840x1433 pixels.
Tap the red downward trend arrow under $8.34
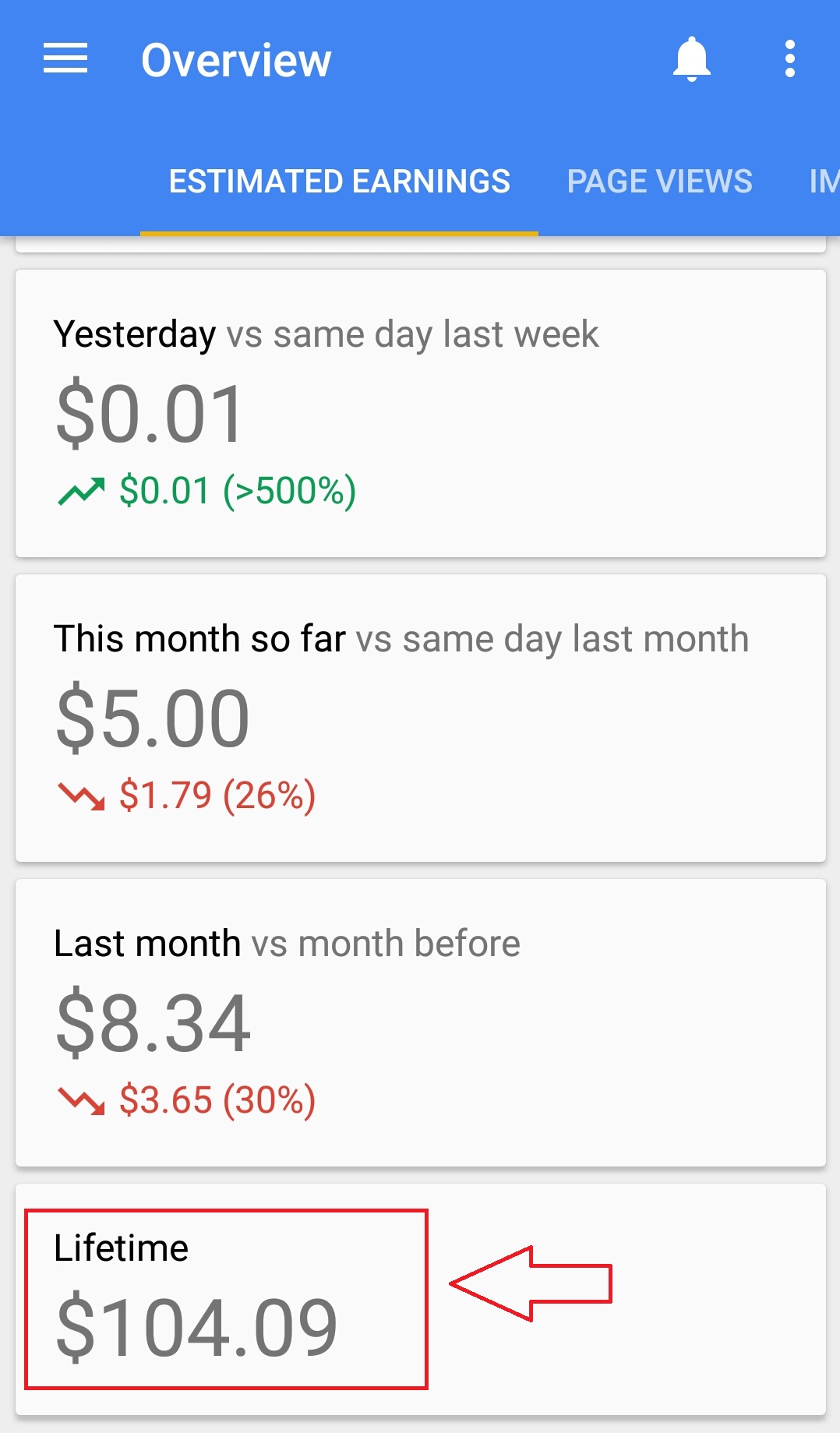coord(81,1101)
